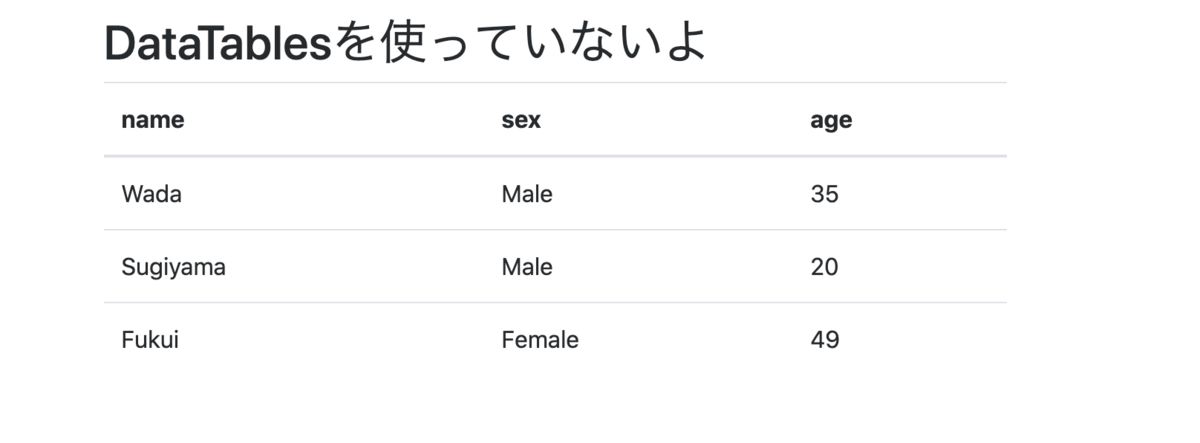Click the word DataTables in the heading

click(217, 43)
